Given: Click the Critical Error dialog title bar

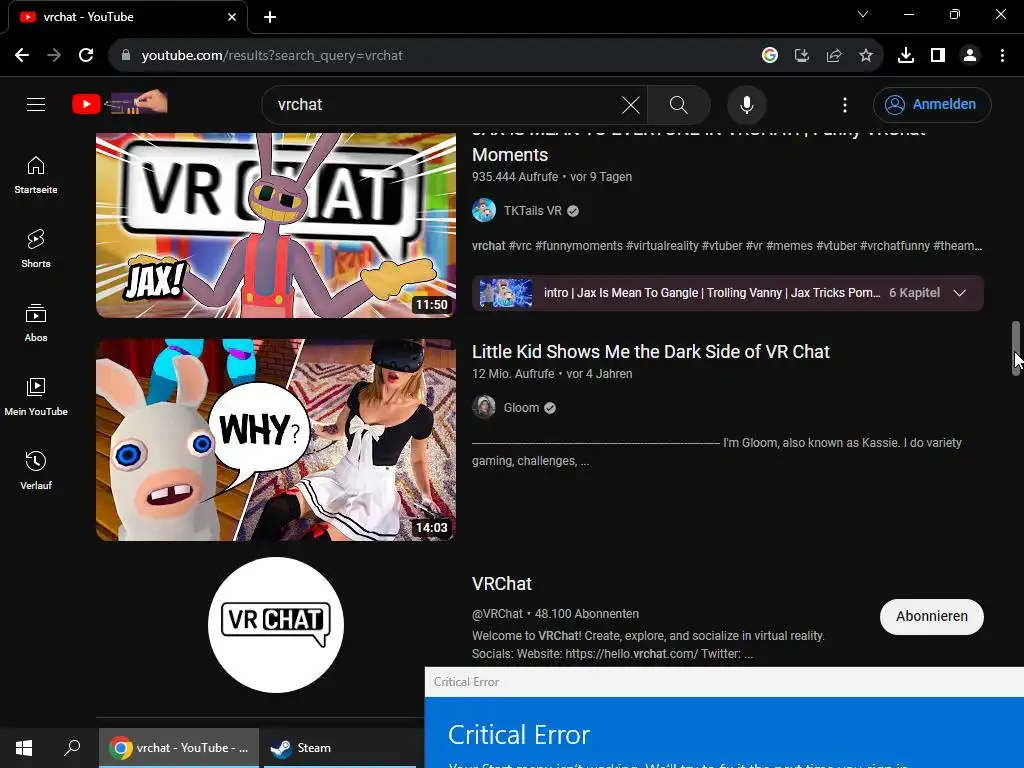Looking at the screenshot, I should click(724, 682).
